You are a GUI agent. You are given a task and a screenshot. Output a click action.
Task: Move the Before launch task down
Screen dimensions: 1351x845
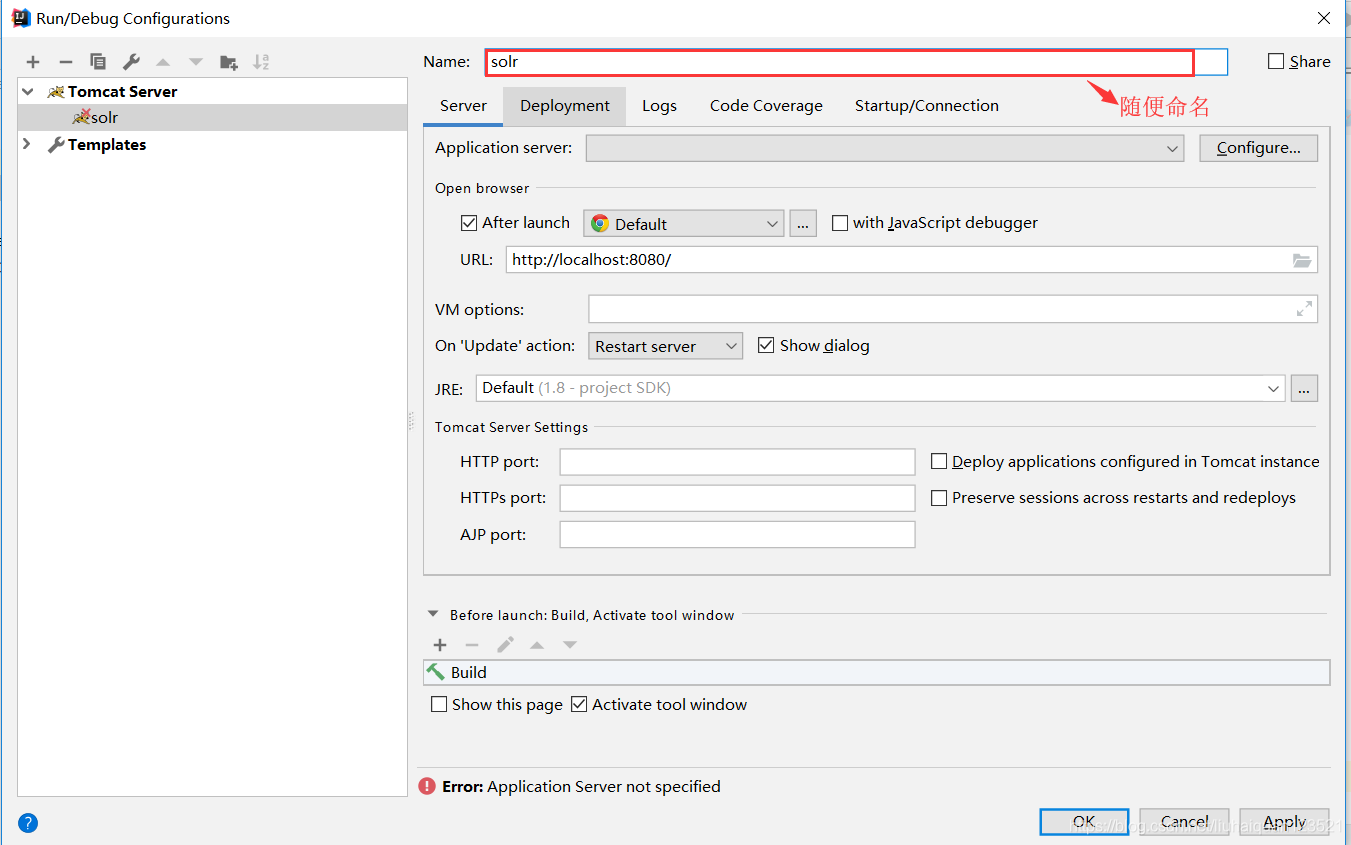pyautogui.click(x=570, y=645)
